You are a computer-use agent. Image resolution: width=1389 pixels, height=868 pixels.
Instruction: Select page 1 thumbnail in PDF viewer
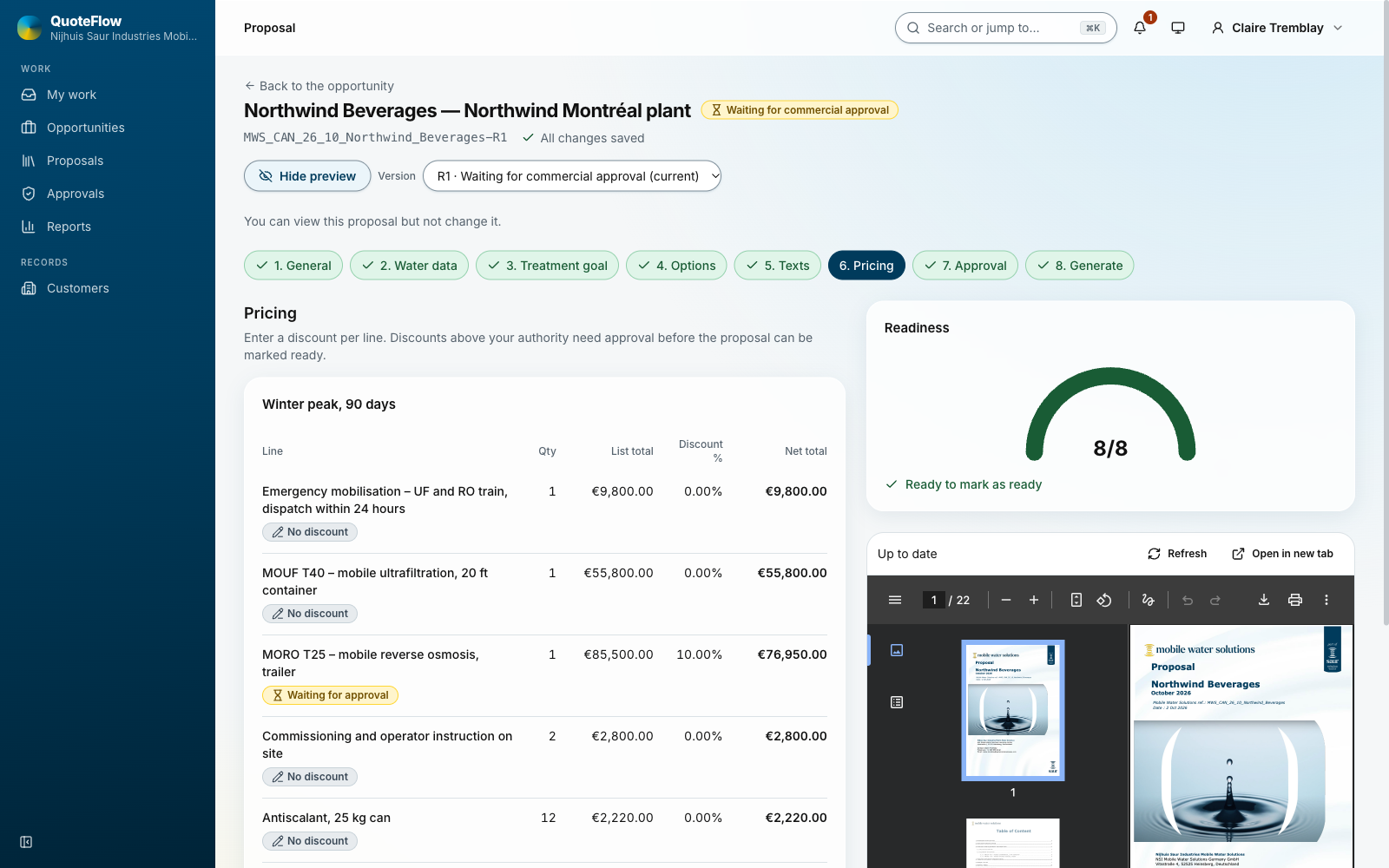point(1013,711)
